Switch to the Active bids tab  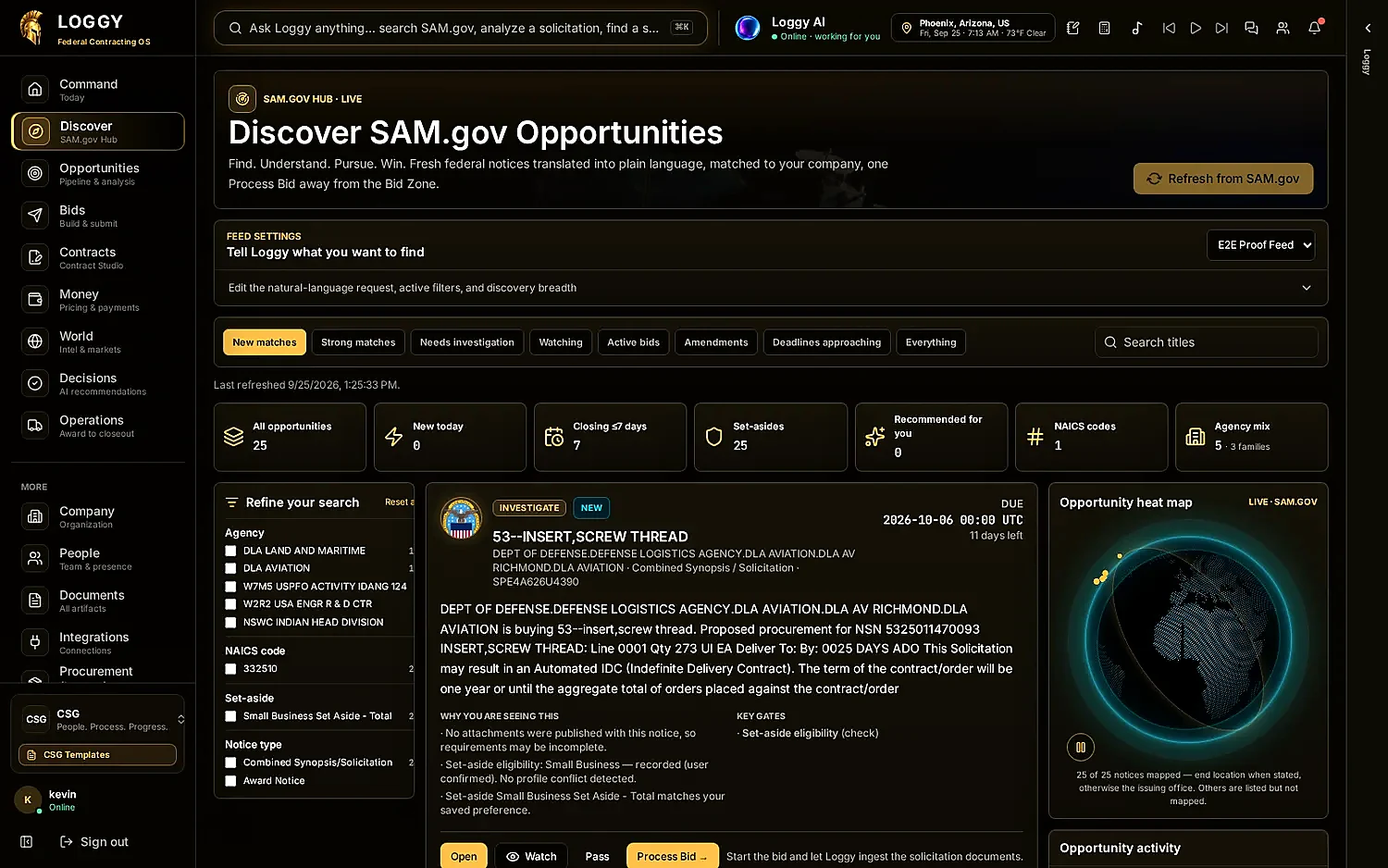(634, 342)
